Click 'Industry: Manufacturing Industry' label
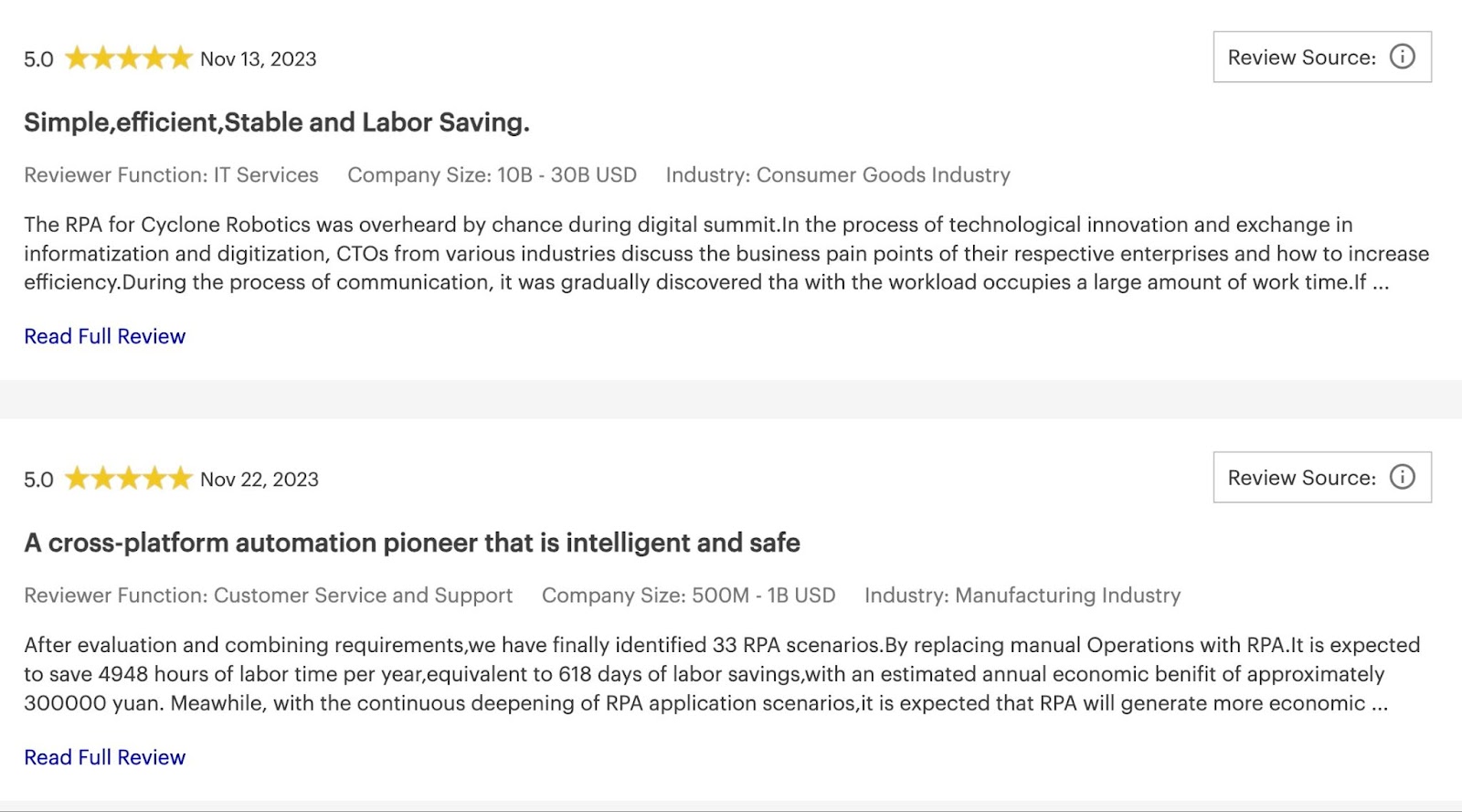Image resolution: width=1462 pixels, height=812 pixels. point(1022,596)
